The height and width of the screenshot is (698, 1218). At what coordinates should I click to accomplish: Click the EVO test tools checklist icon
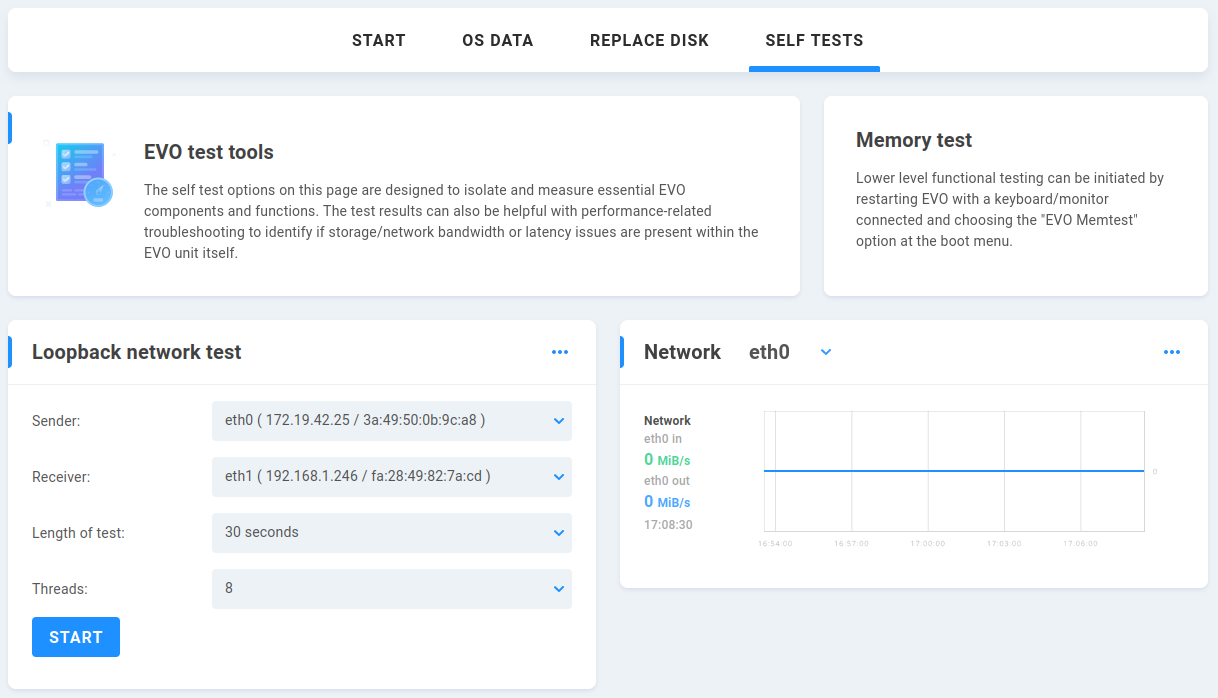click(x=80, y=173)
